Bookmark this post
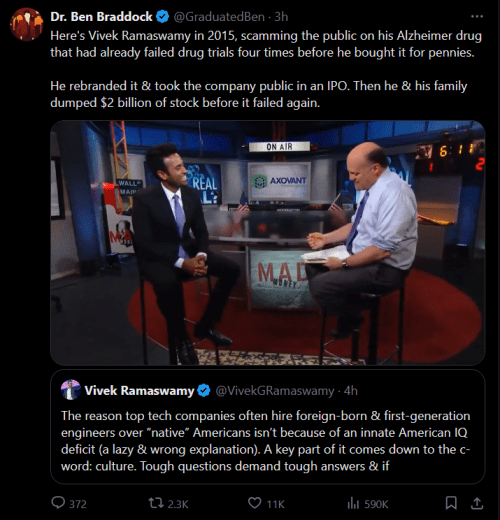 pyautogui.click(x=451, y=503)
